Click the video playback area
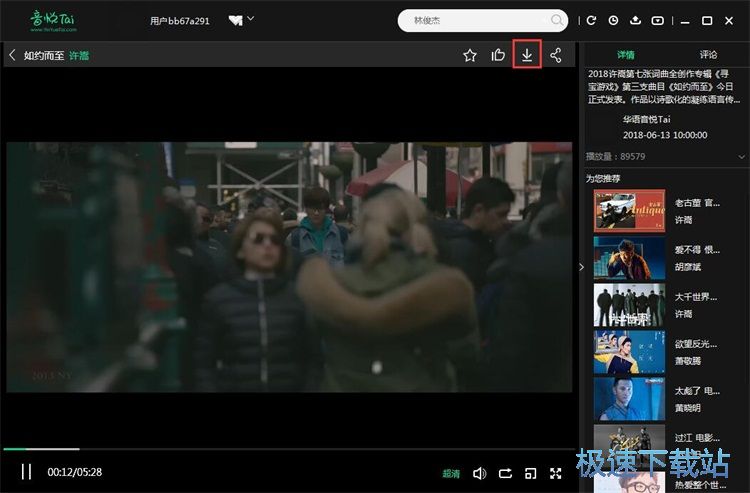 coord(289,267)
